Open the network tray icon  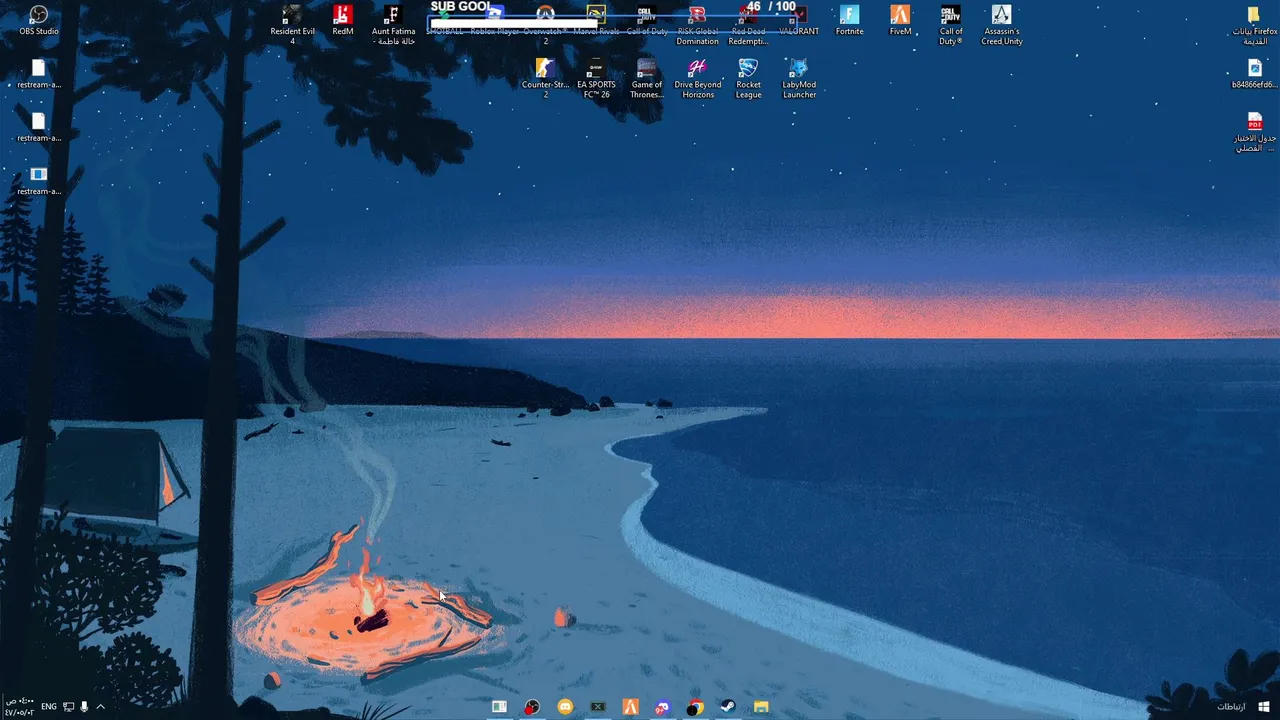coord(68,707)
